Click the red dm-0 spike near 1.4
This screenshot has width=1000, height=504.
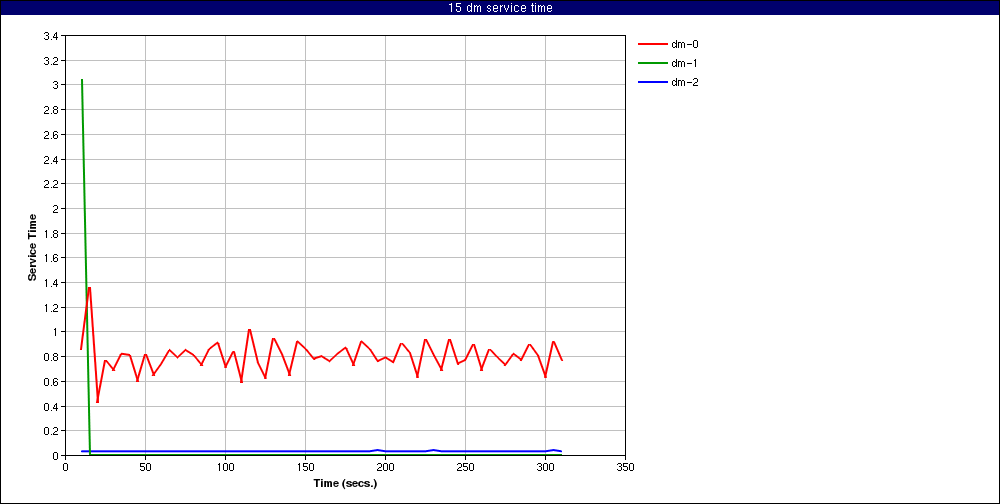[89, 288]
